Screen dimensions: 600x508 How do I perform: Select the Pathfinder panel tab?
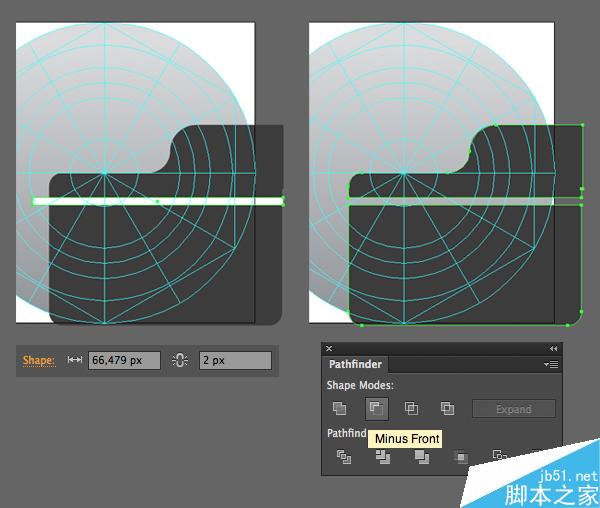point(355,364)
